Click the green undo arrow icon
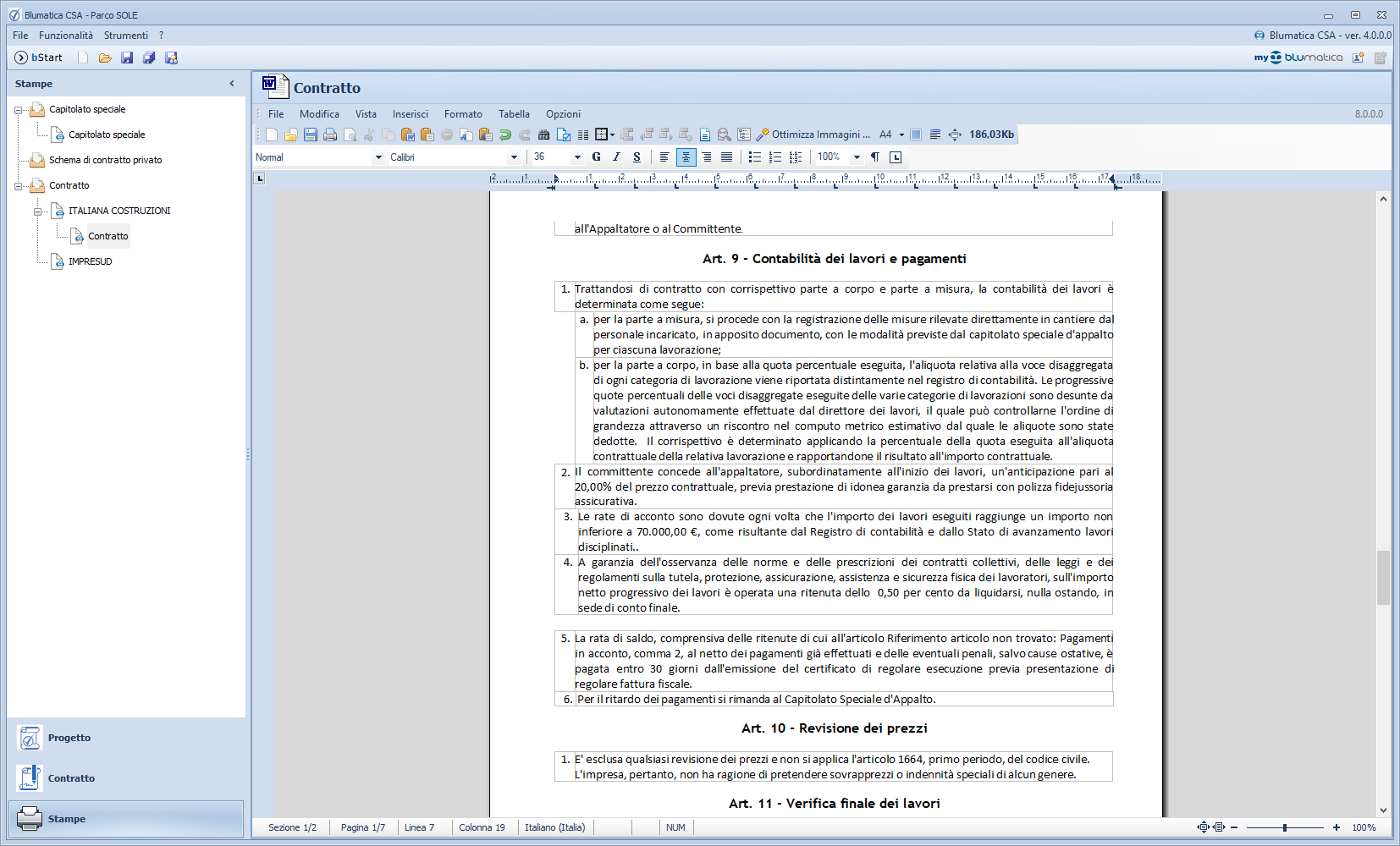The width and height of the screenshot is (1400, 846). (505, 135)
